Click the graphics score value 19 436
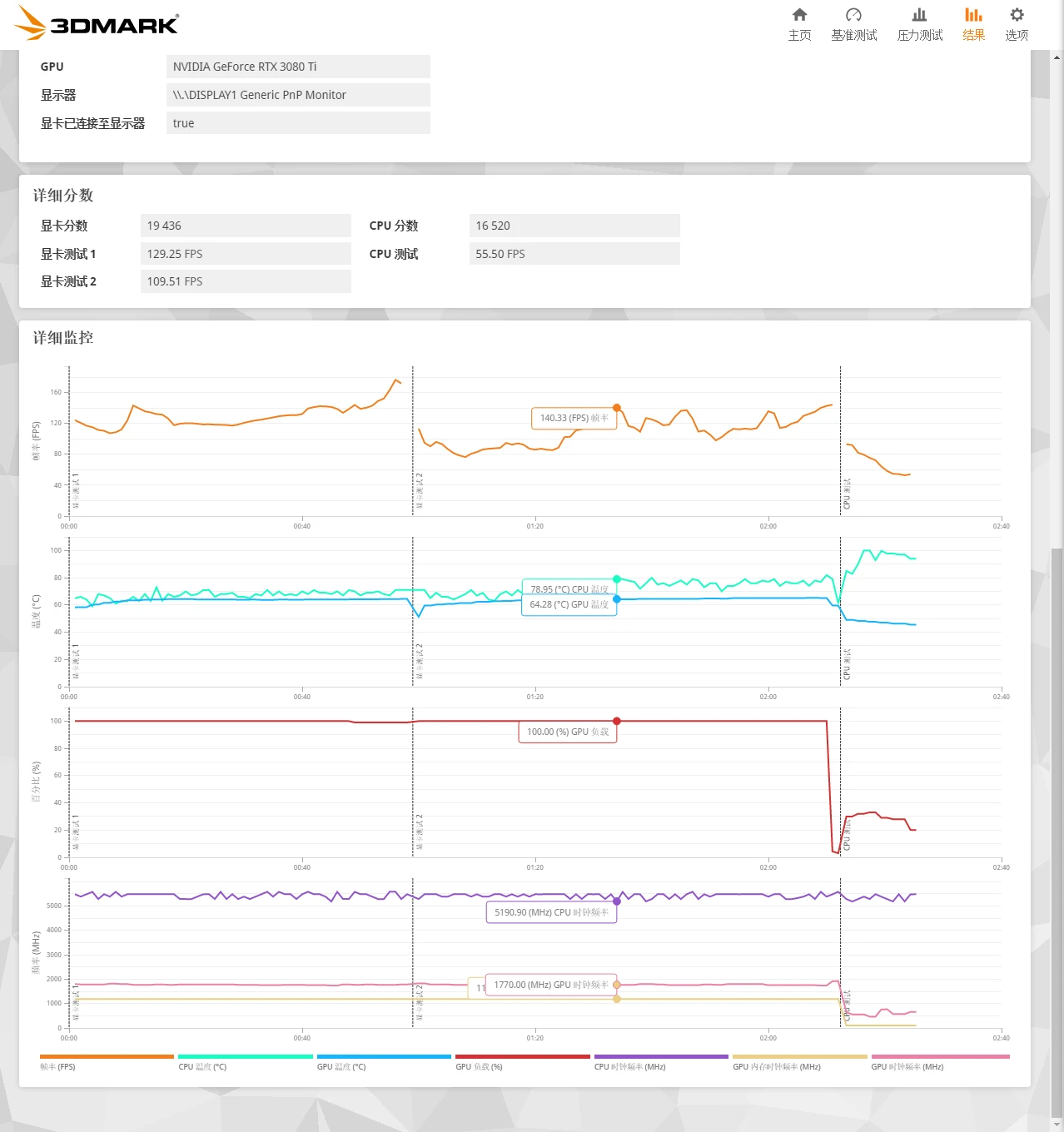The height and width of the screenshot is (1132, 1064). pyautogui.click(x=246, y=226)
